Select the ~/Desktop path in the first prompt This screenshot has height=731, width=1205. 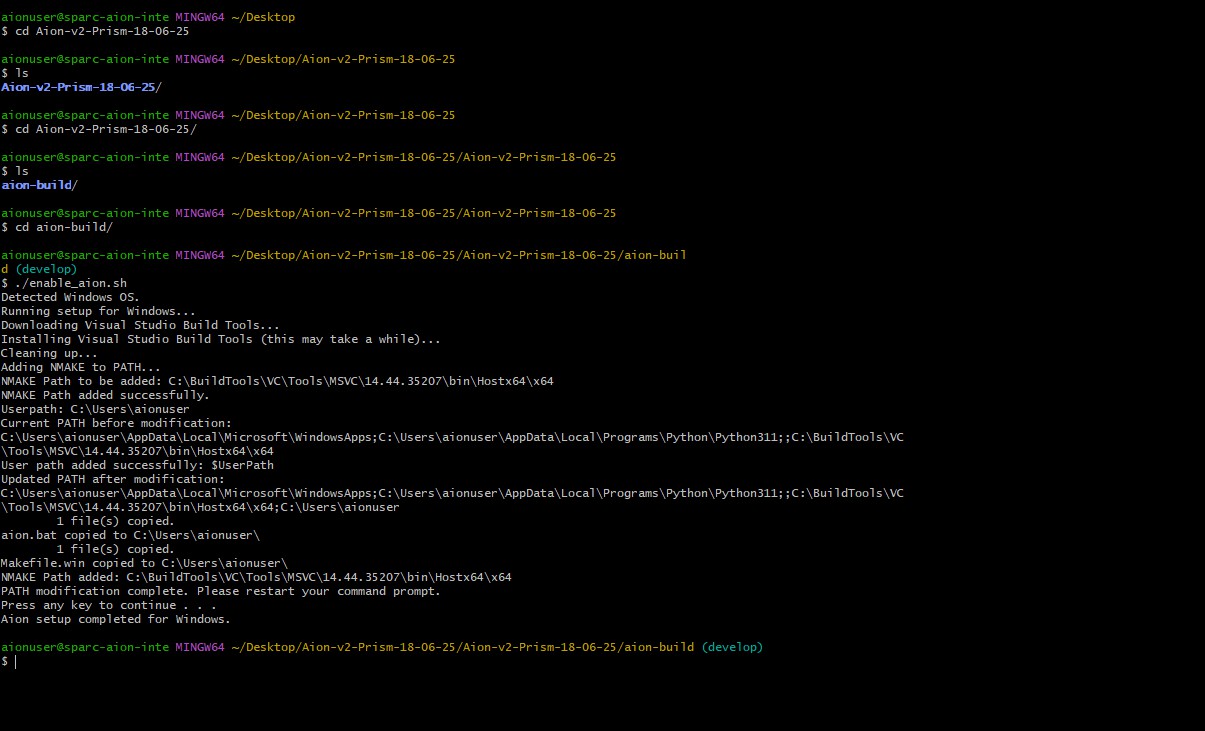click(261, 17)
